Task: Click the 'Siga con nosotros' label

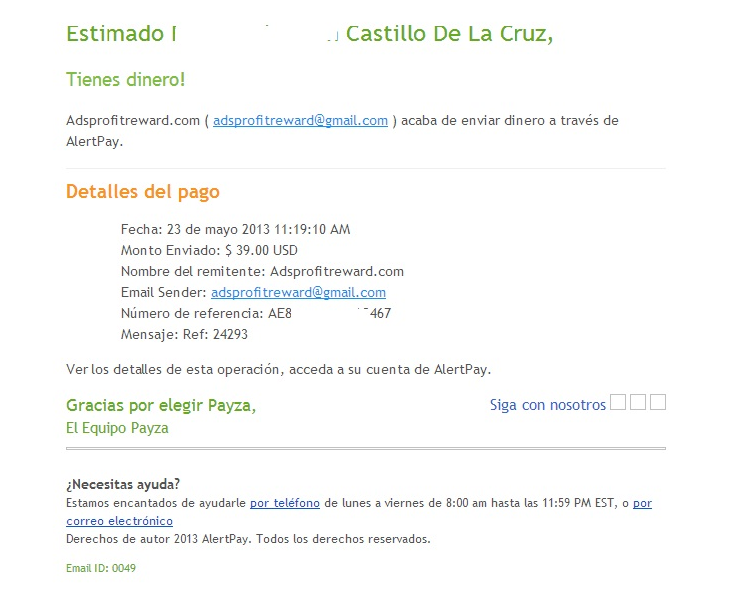Action: coord(547,405)
